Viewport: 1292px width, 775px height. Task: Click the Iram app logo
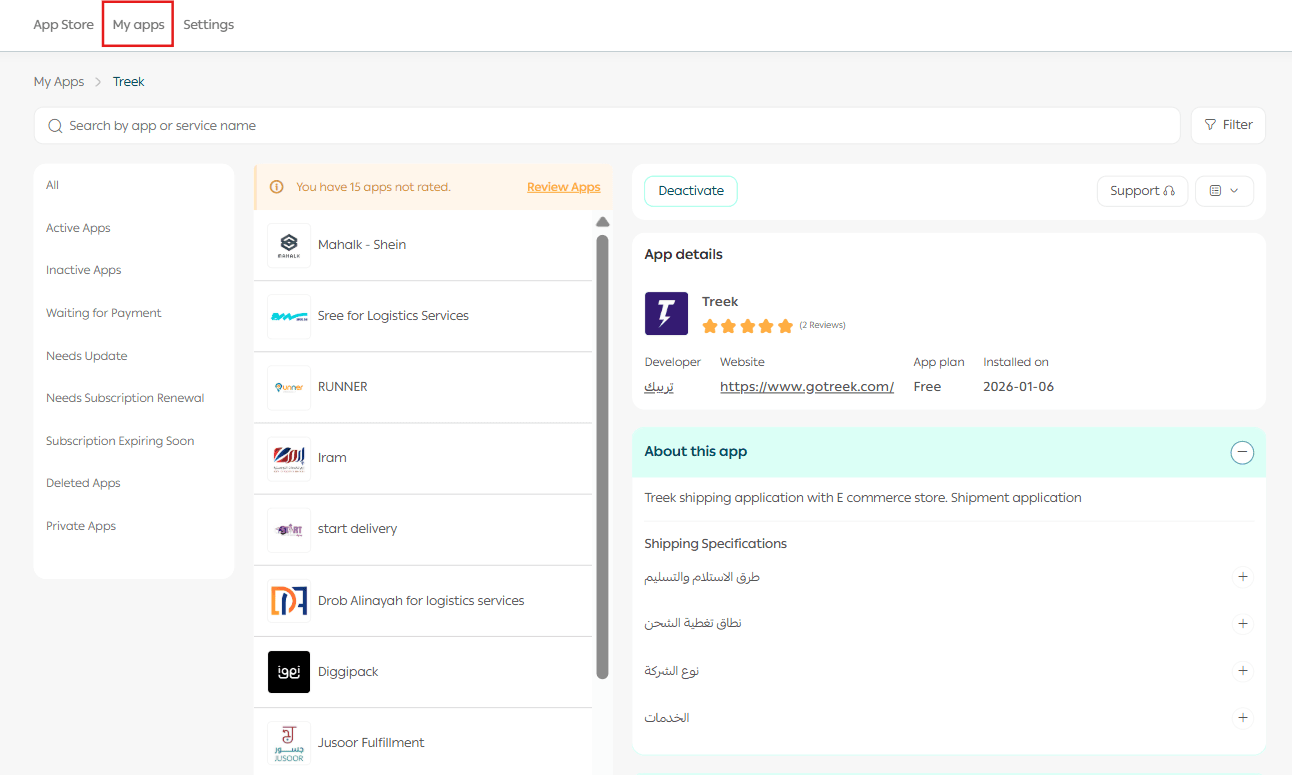289,458
